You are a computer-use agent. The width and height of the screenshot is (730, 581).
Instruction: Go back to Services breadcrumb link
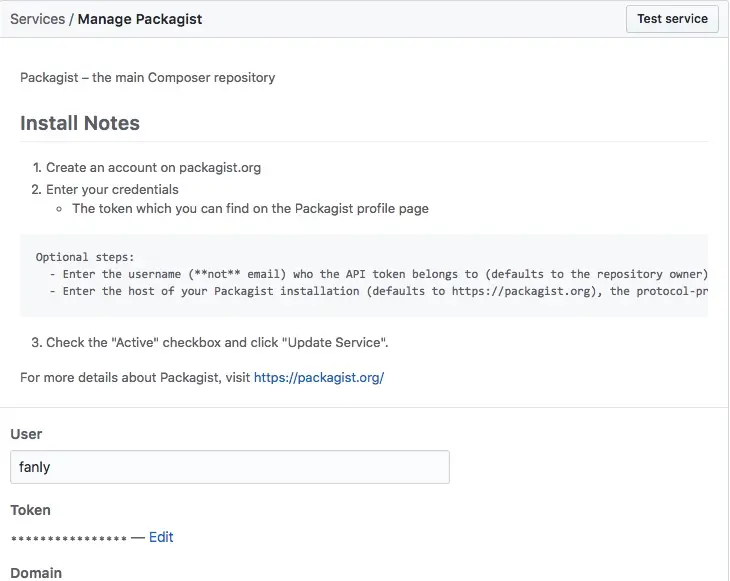tap(37, 19)
